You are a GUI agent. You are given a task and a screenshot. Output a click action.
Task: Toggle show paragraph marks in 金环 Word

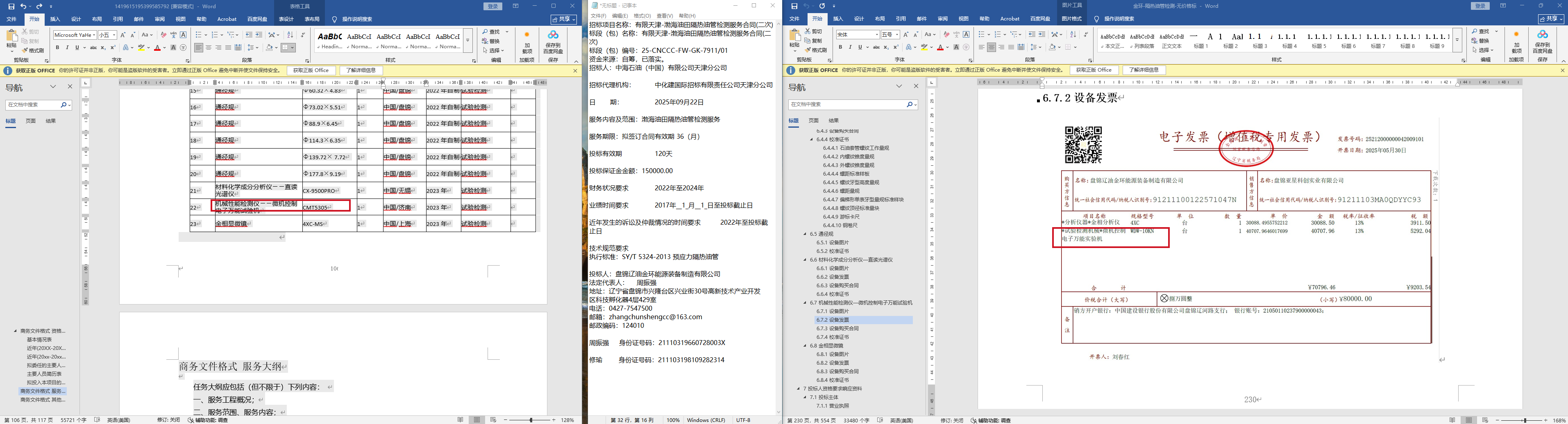click(x=1086, y=35)
